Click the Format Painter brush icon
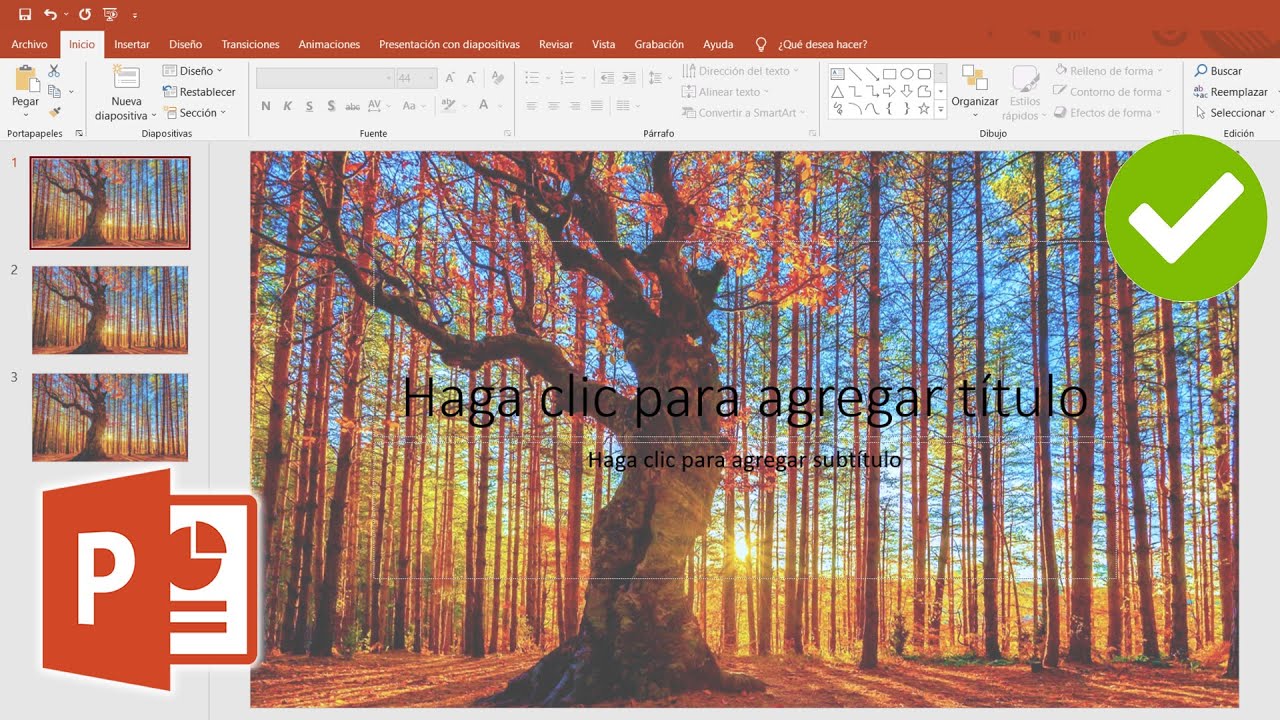This screenshot has width=1280, height=720. tap(55, 112)
